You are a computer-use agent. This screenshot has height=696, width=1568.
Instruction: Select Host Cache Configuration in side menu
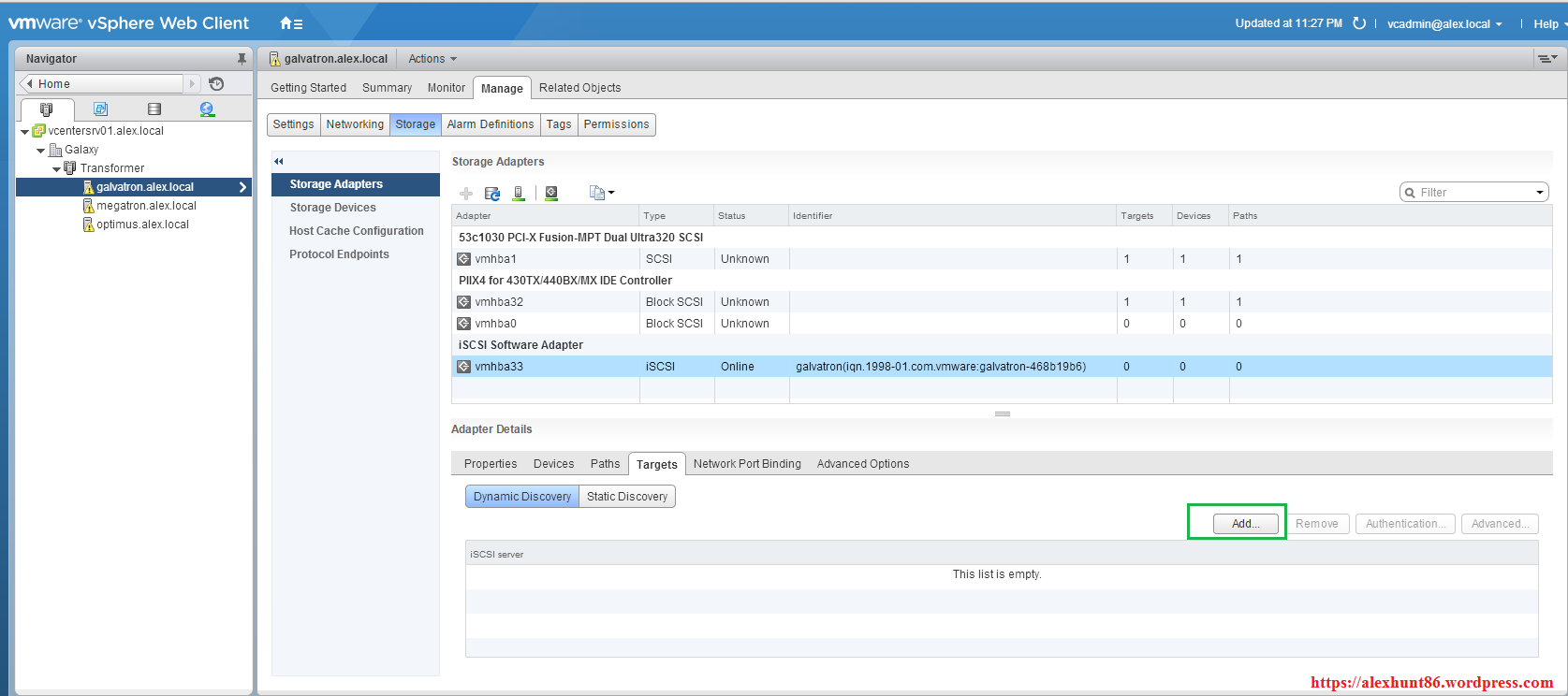[x=356, y=231]
